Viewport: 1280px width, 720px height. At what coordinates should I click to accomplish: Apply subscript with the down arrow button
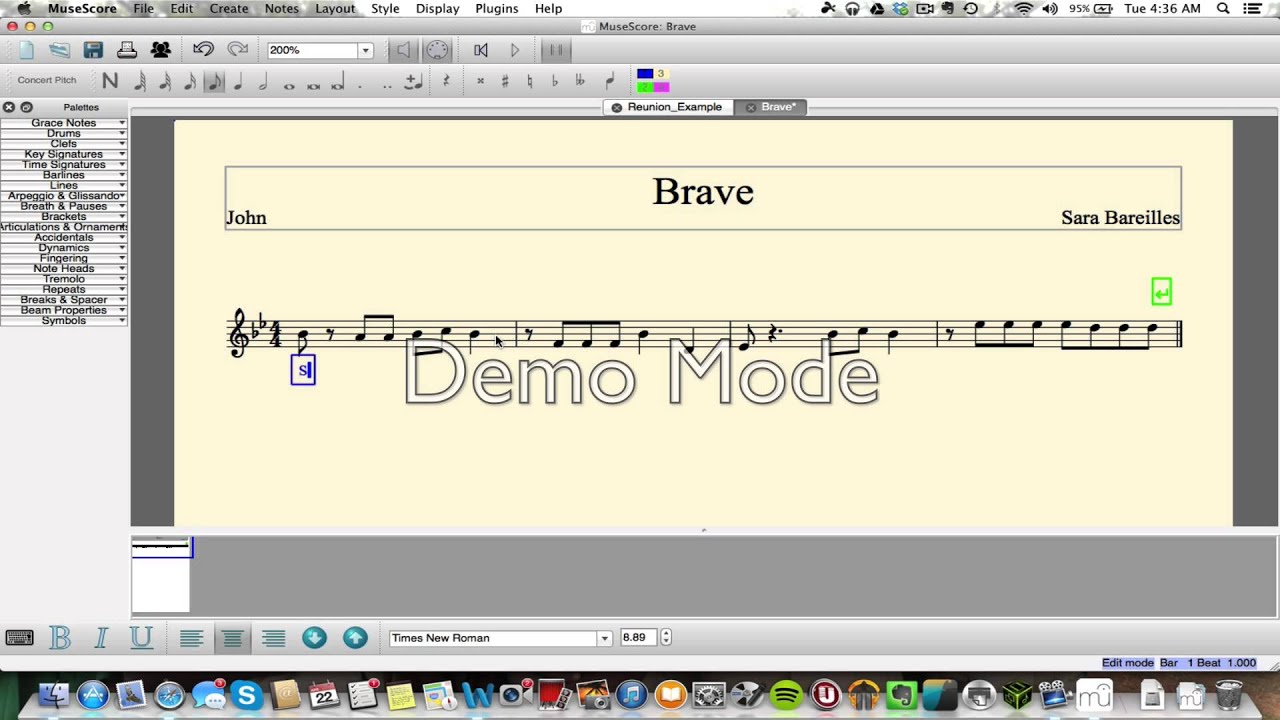point(314,638)
